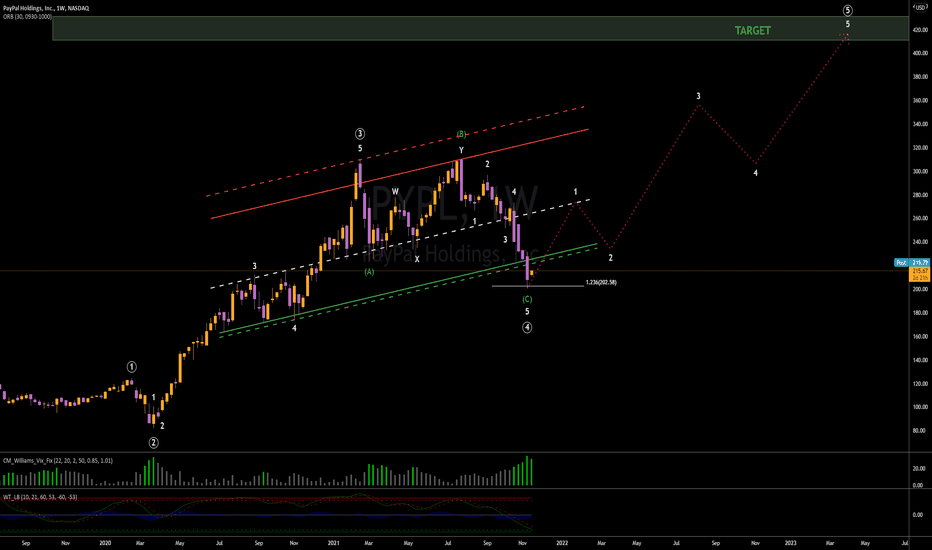This screenshot has height=550, width=932.
Task: Click the 2020 label on time axis
Action: (x=105, y=543)
